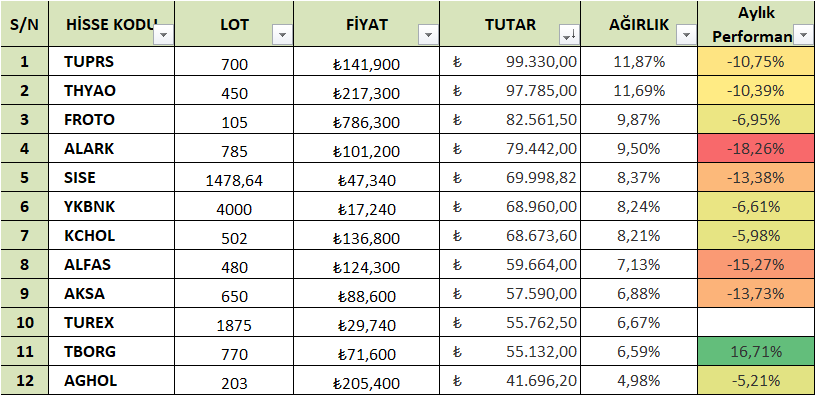Select the THYAO stock code cell
Screen dimensions: 815x395
pos(112,91)
